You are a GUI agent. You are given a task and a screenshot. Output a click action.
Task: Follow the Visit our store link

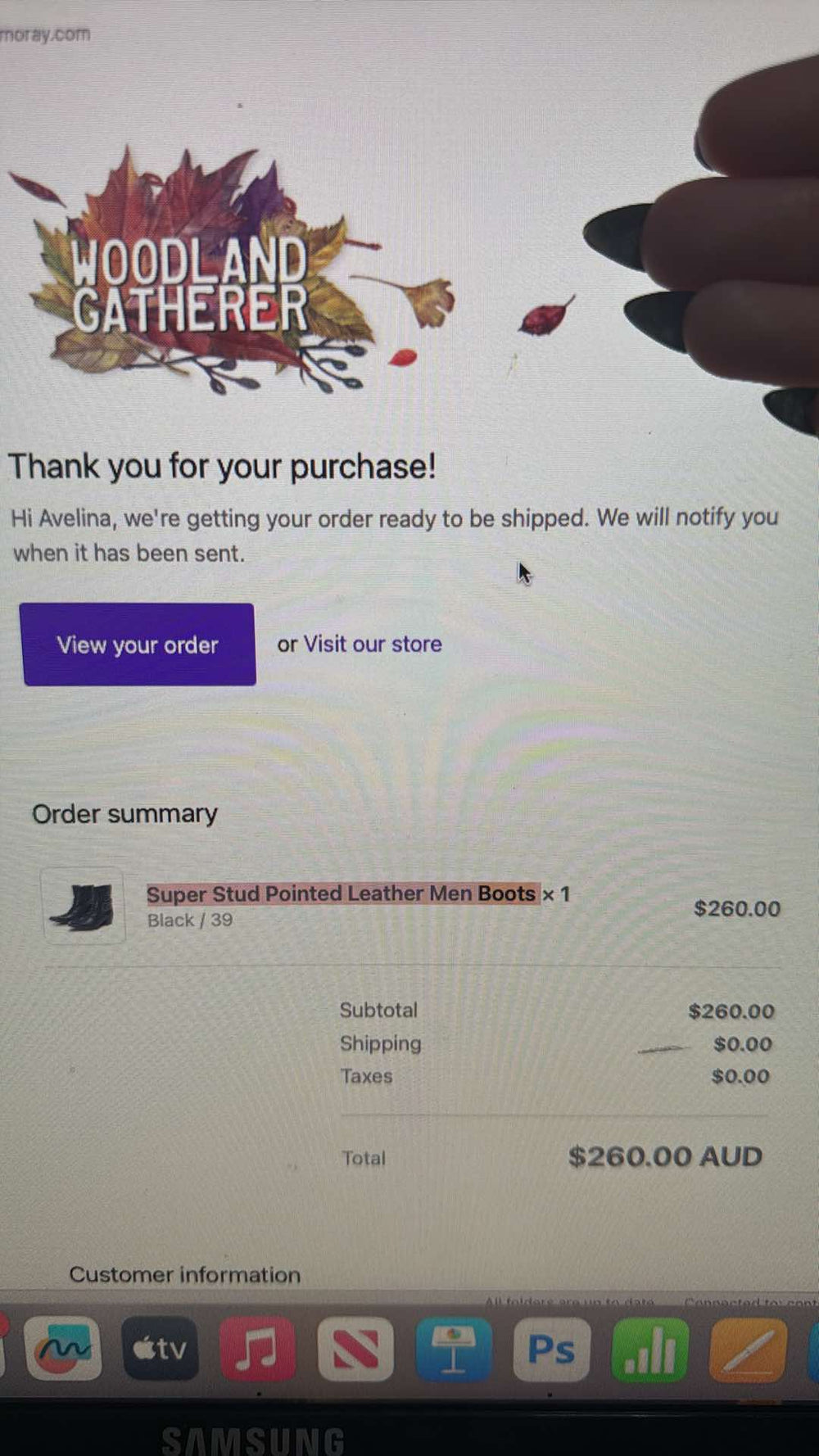coord(373,644)
